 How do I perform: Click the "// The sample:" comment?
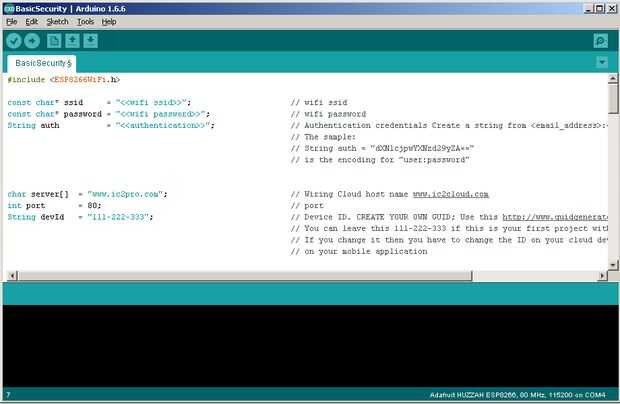pyautogui.click(x=323, y=137)
